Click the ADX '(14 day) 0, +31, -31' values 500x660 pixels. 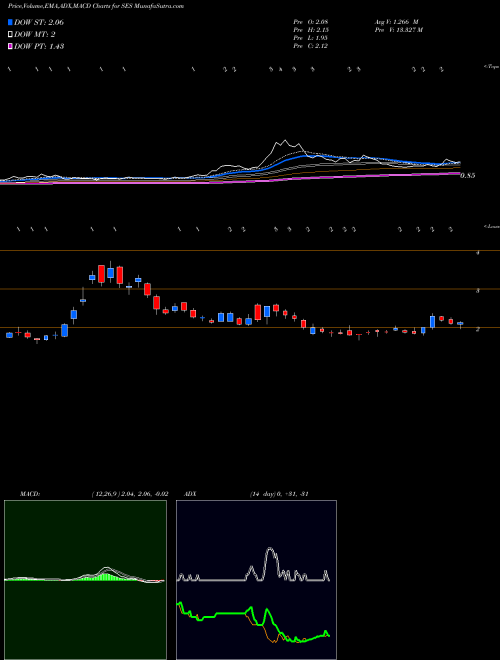point(279,494)
